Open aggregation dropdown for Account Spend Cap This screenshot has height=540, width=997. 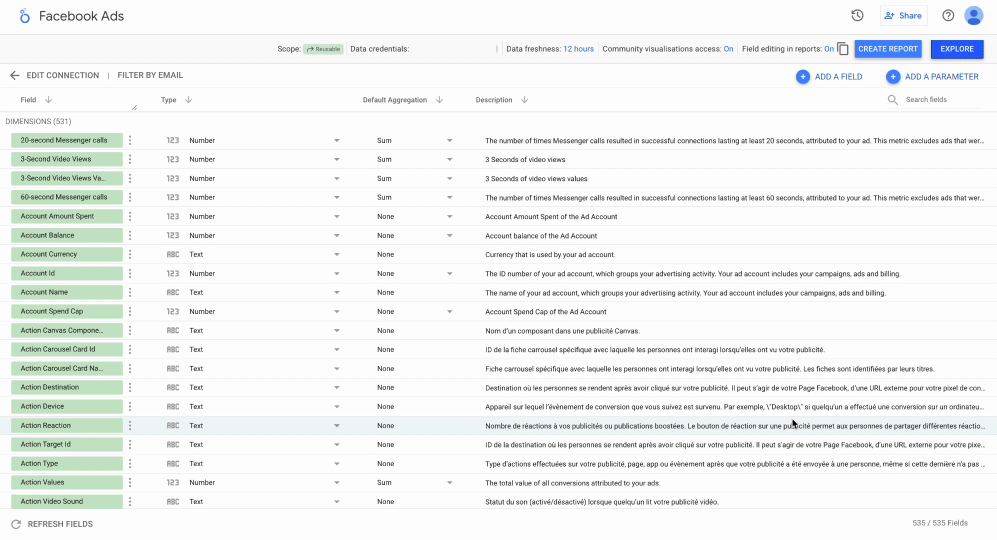pos(449,312)
